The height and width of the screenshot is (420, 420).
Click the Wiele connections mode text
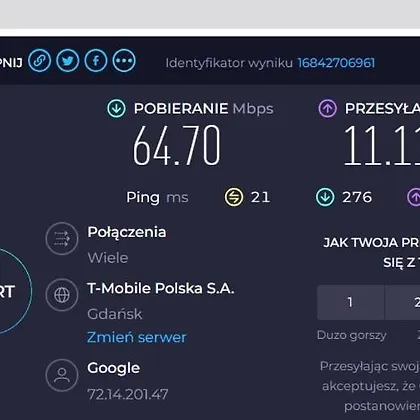(108, 258)
